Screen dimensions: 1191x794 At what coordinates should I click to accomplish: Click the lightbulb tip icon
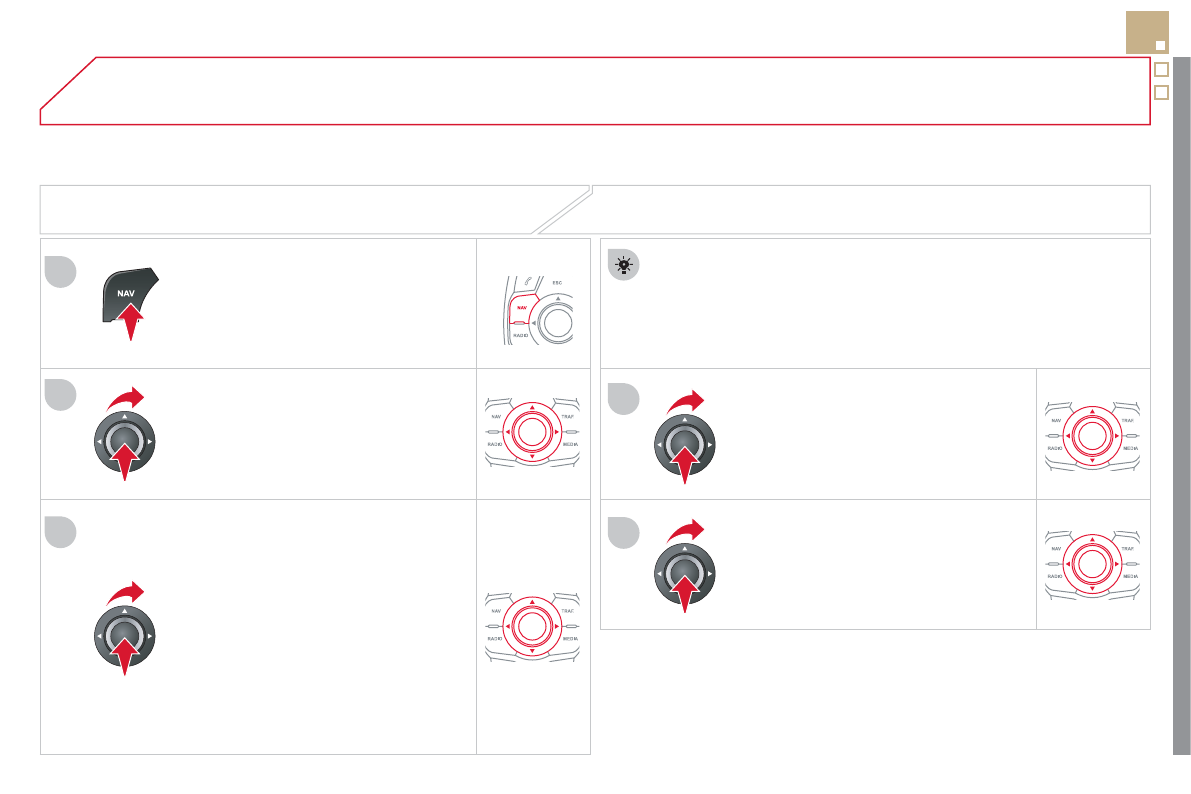(623, 265)
